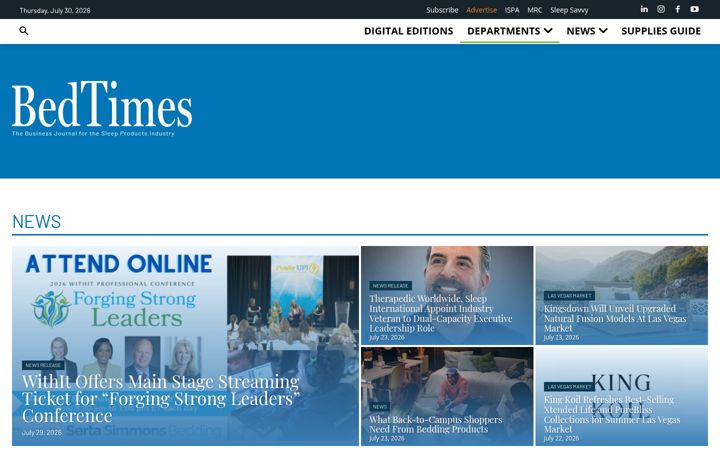Open Digital Editions menu item
This screenshot has width=720, height=450.
(x=409, y=31)
